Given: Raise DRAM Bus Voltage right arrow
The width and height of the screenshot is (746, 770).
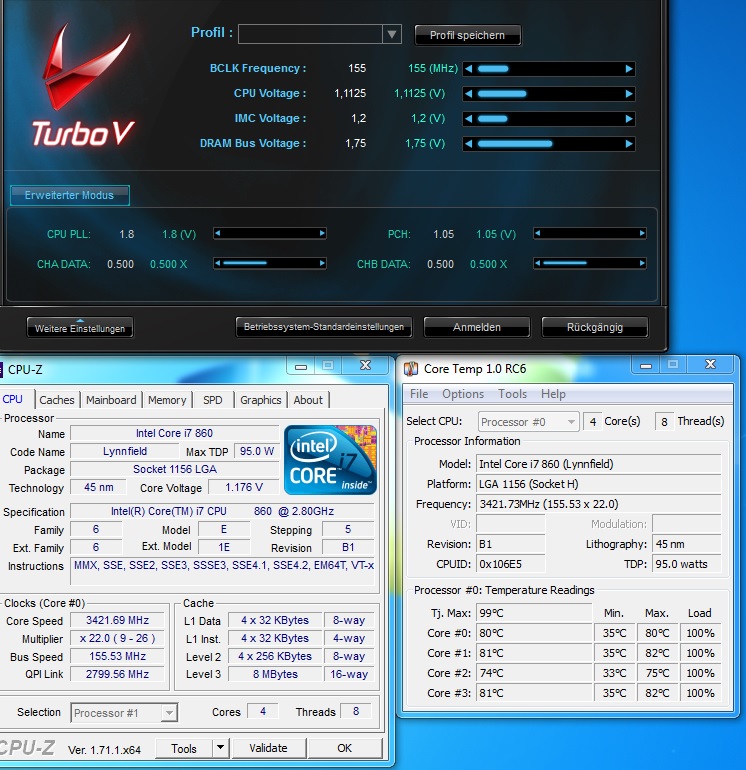Looking at the screenshot, I should 629,144.
